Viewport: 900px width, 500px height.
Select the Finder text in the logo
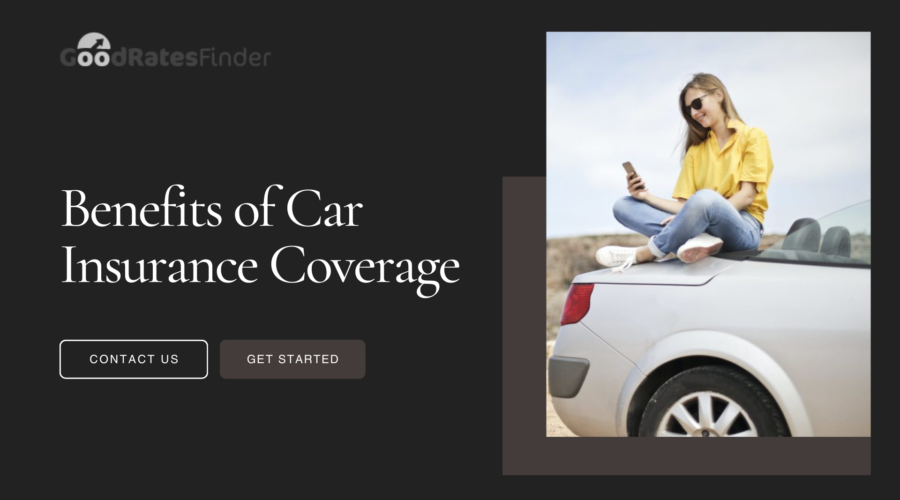[x=235, y=57]
